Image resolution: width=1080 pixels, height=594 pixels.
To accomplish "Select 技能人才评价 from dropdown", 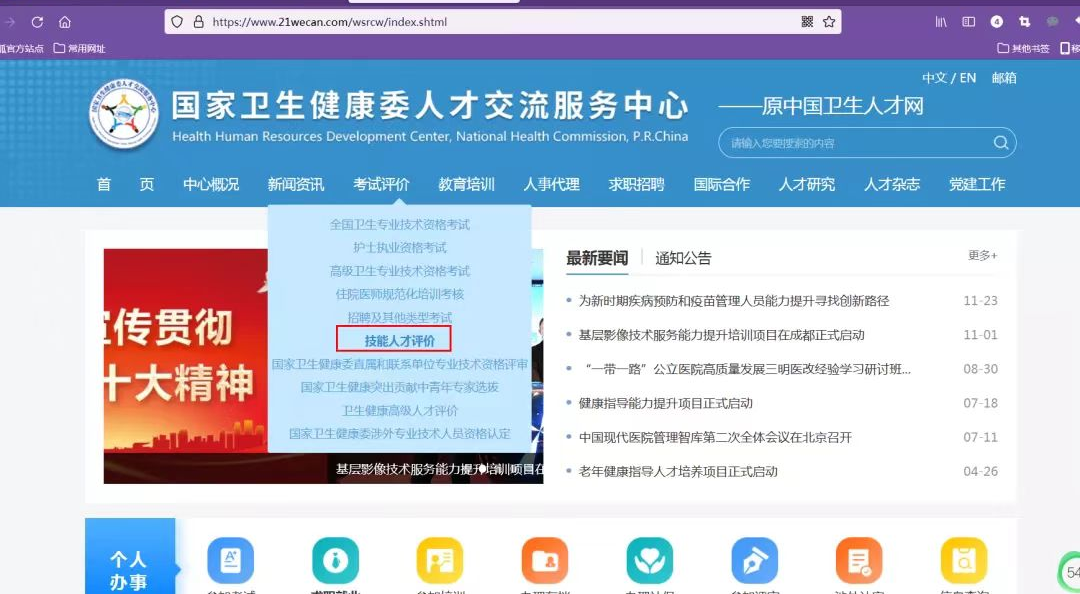I will click(x=399, y=340).
